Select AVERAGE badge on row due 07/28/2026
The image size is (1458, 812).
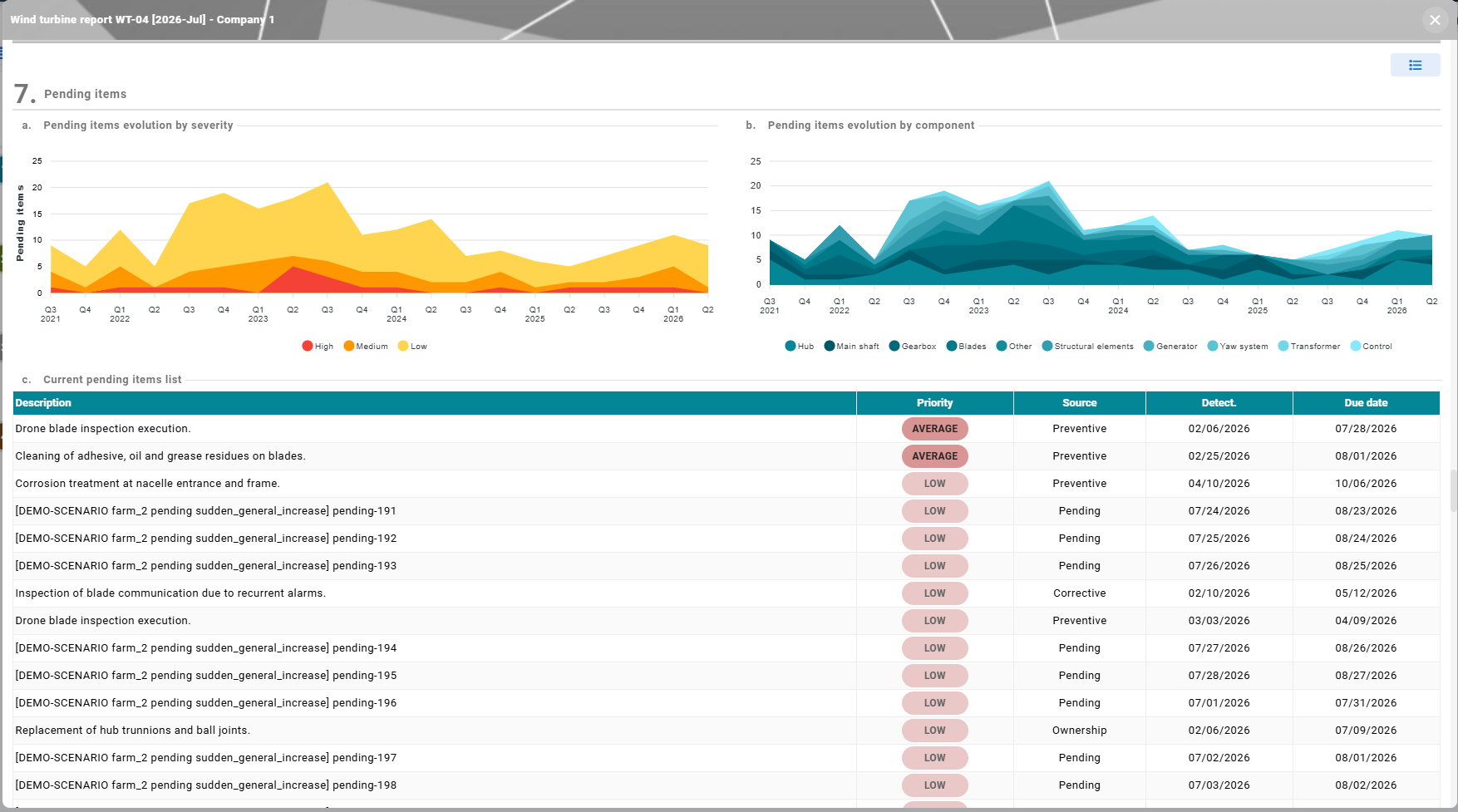935,429
